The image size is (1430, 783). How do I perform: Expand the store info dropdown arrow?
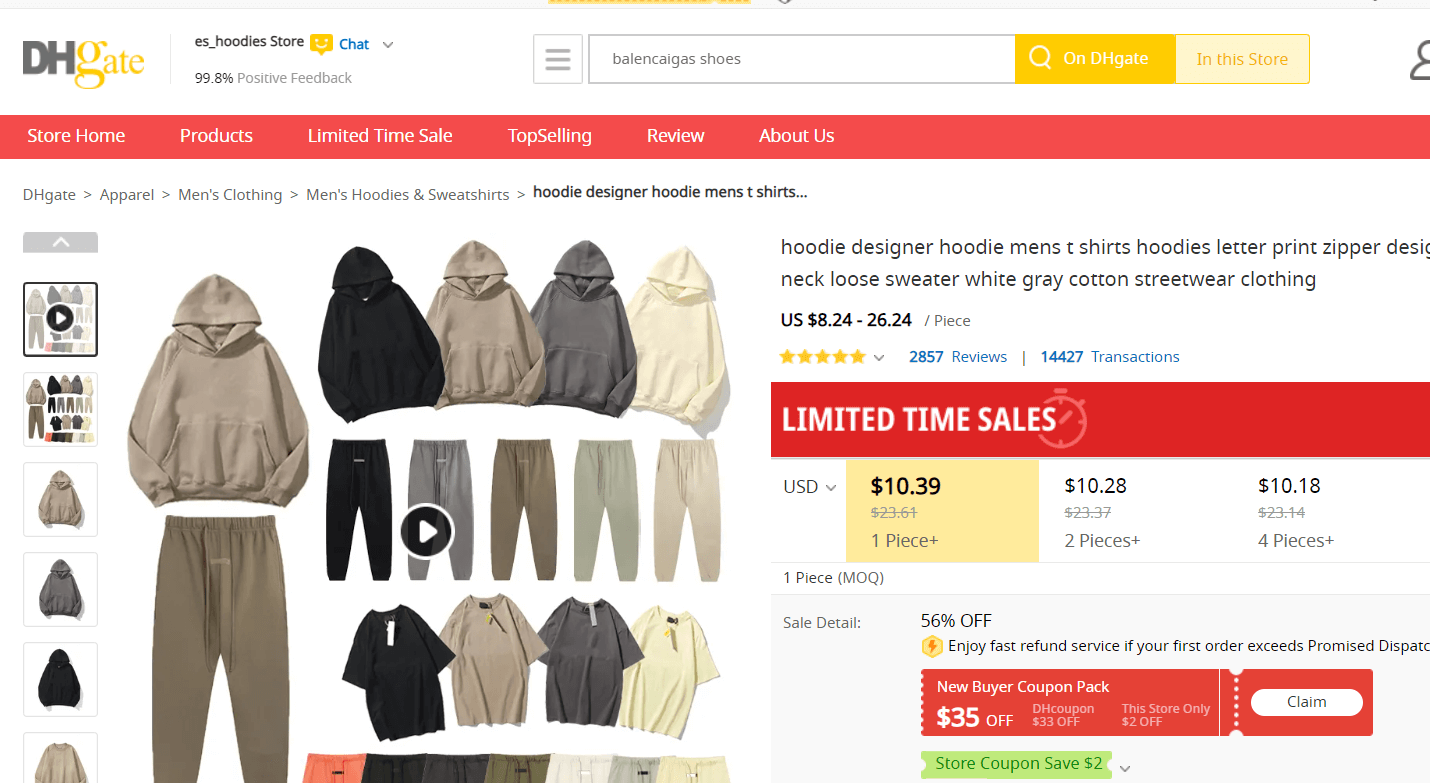pos(388,45)
